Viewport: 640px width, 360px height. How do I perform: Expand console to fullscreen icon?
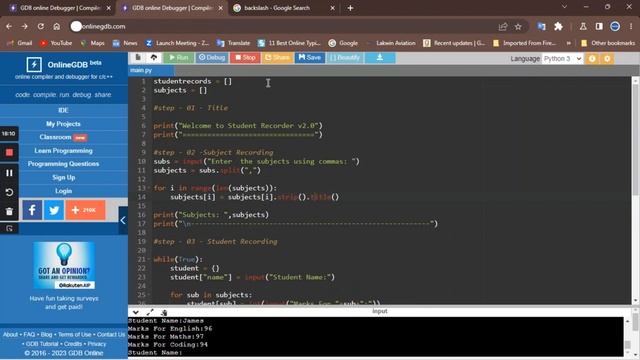coord(150,312)
